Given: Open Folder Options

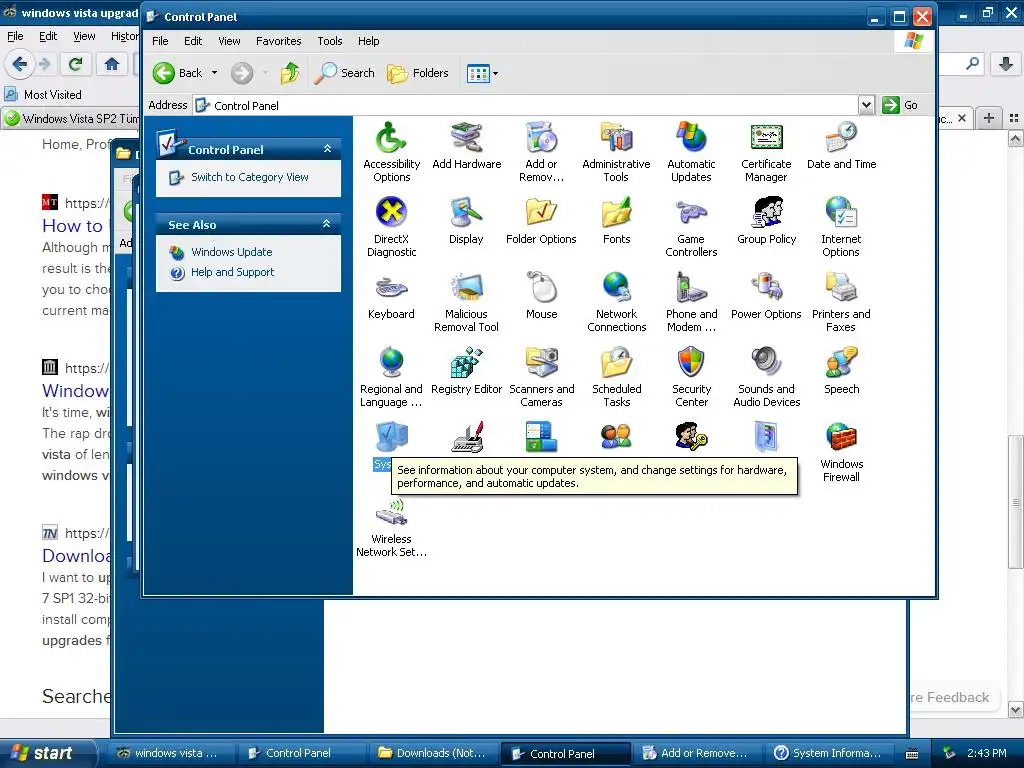Looking at the screenshot, I should coord(541,221).
